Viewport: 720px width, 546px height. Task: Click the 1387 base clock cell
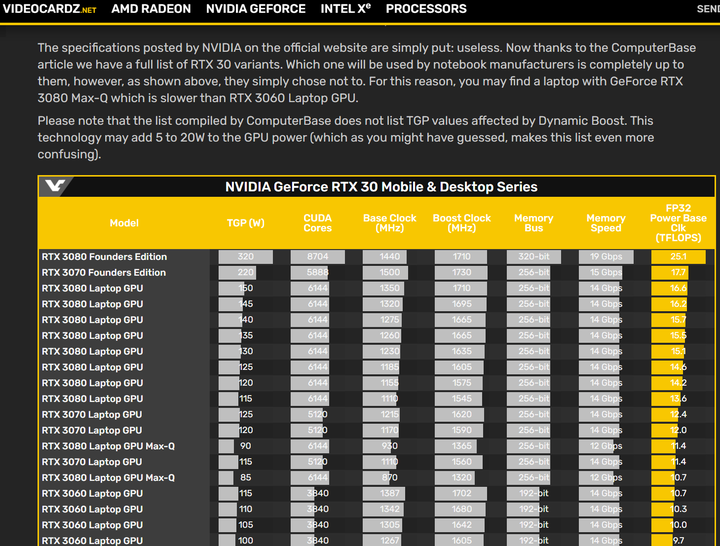point(389,493)
